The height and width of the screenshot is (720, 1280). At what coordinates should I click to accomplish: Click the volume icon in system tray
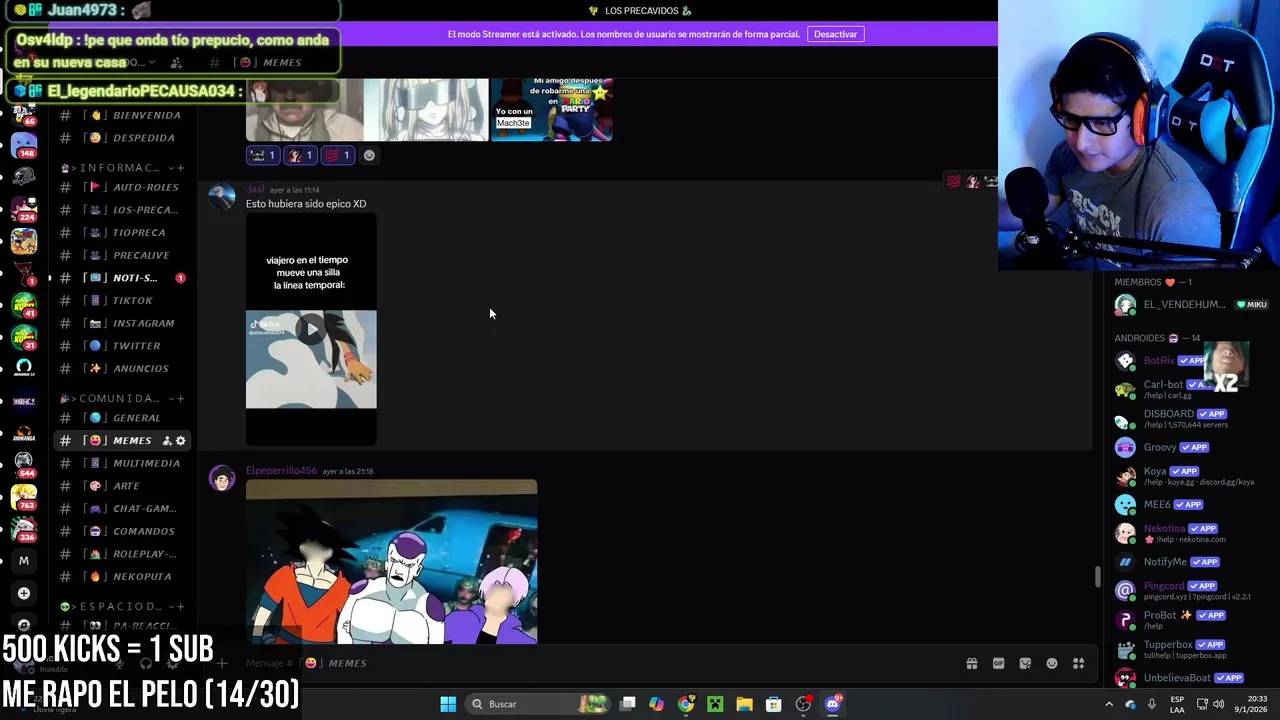(1218, 704)
